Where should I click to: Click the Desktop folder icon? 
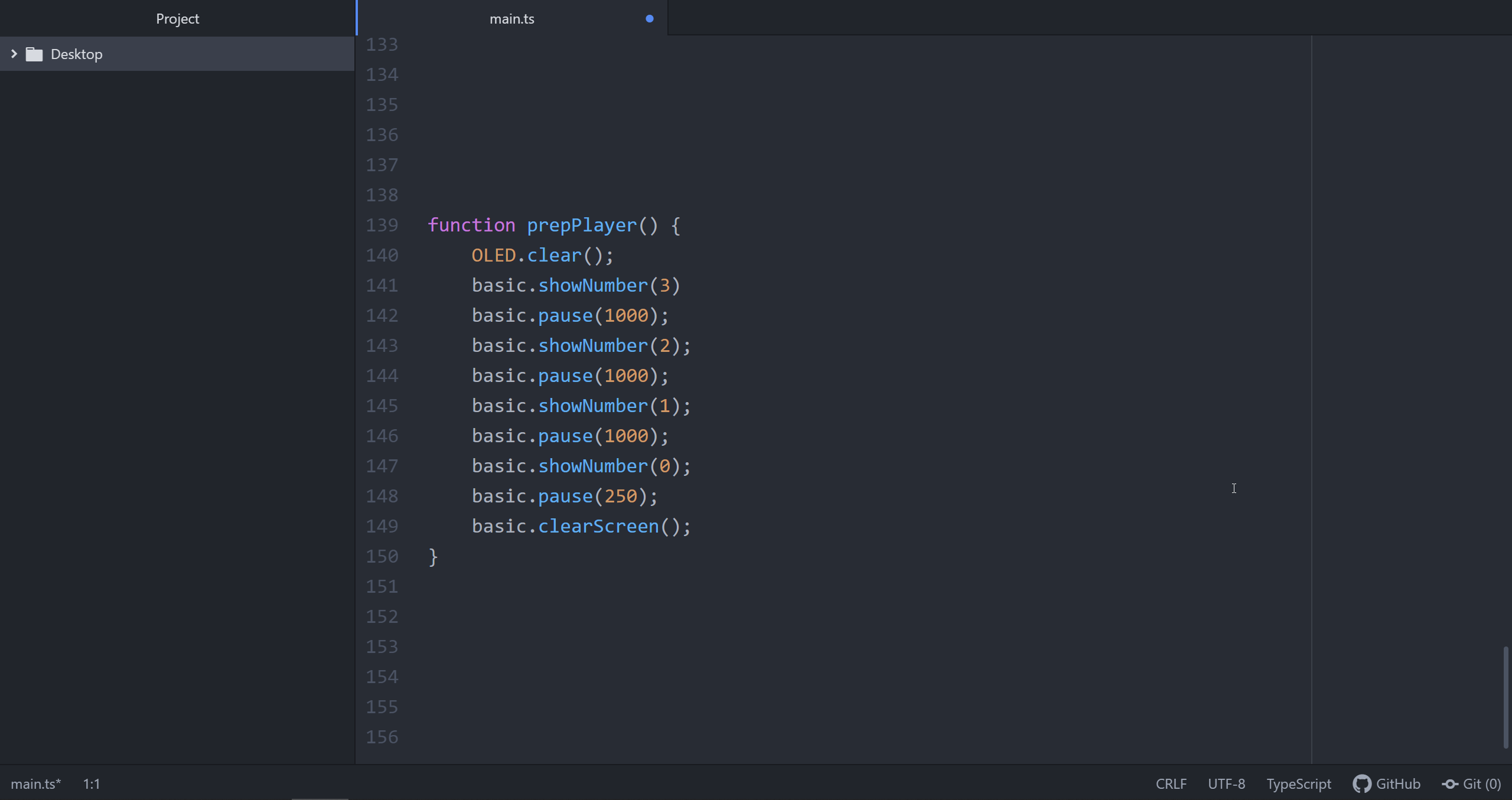[x=34, y=54]
